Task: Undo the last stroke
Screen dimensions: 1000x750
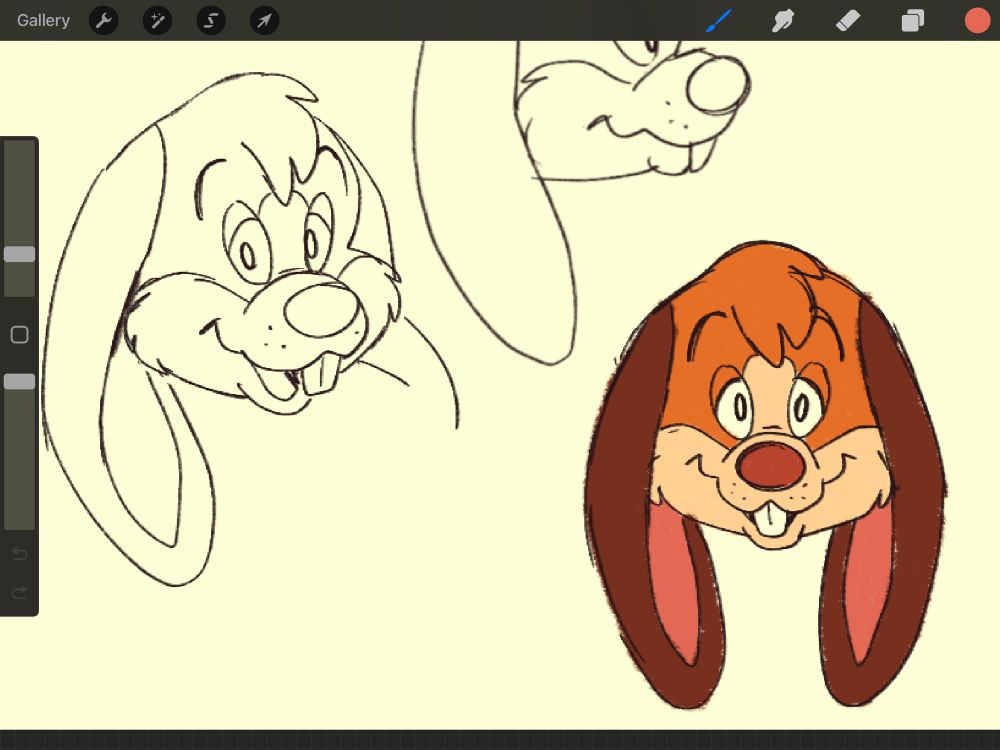Action: 20,553
